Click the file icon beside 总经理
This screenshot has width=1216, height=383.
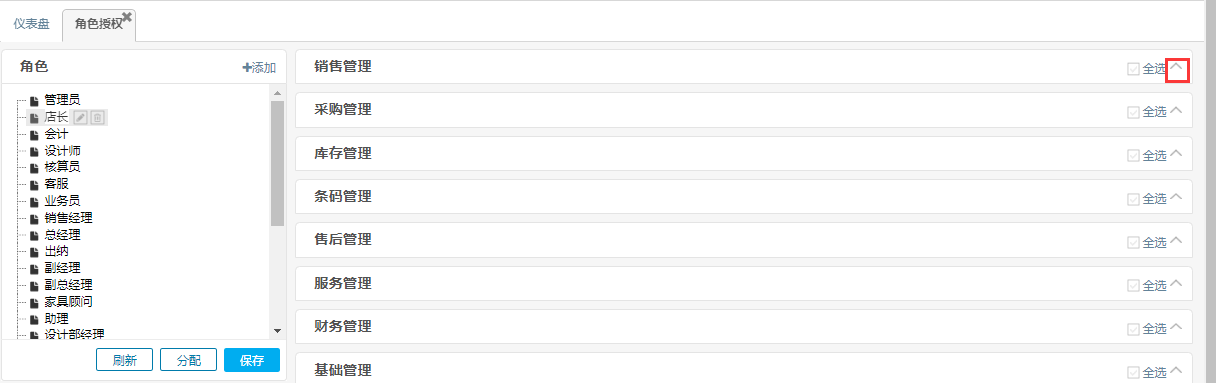tap(34, 235)
